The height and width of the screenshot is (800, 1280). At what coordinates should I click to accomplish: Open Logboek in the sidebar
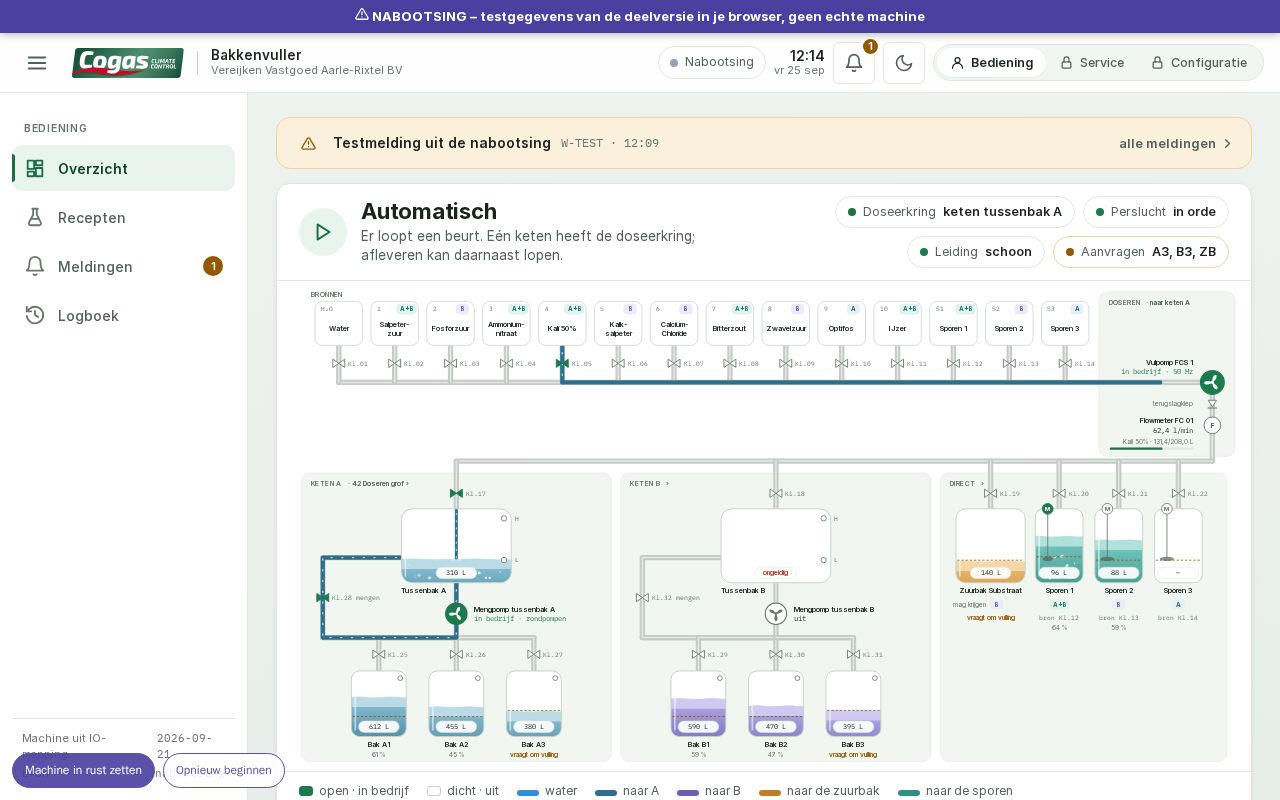[123, 315]
